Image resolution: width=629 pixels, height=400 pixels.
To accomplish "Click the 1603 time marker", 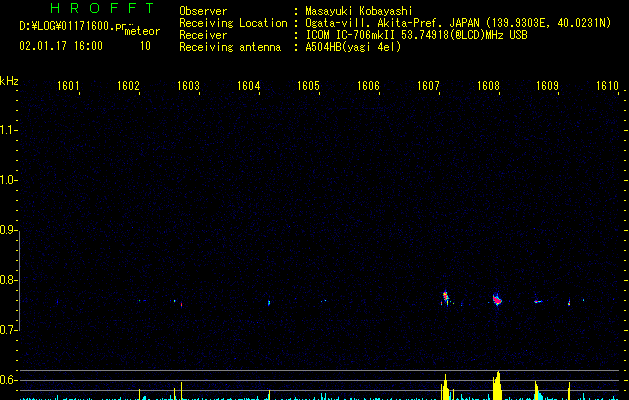I will (188, 86).
